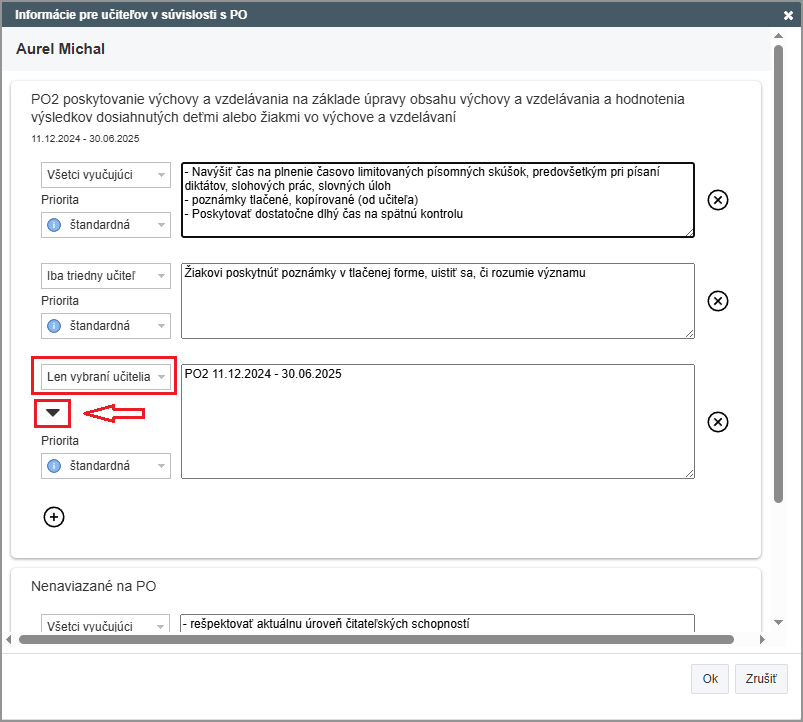Confirm the dialog with Ok button
This screenshot has height=722, width=803.
tap(709, 678)
